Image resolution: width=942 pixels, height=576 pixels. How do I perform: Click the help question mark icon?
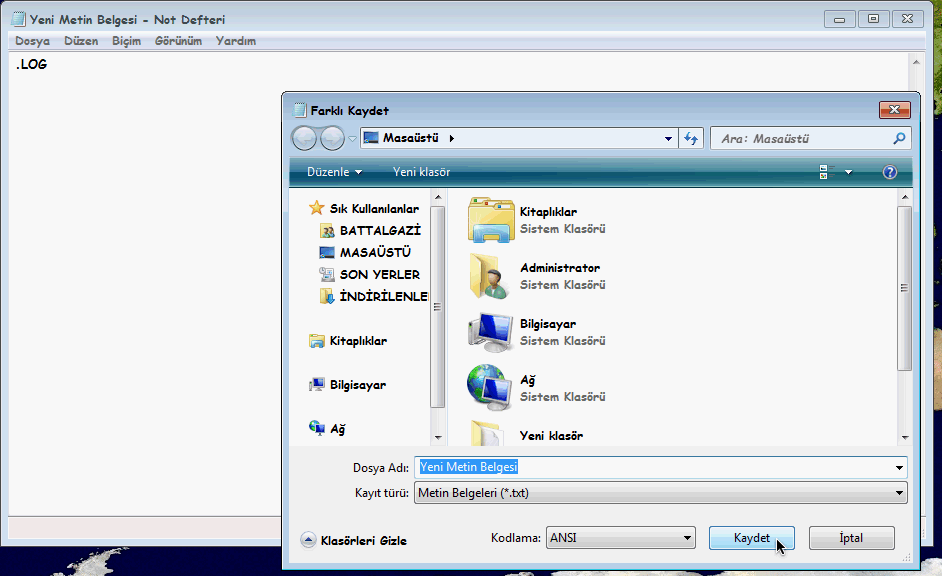890,172
